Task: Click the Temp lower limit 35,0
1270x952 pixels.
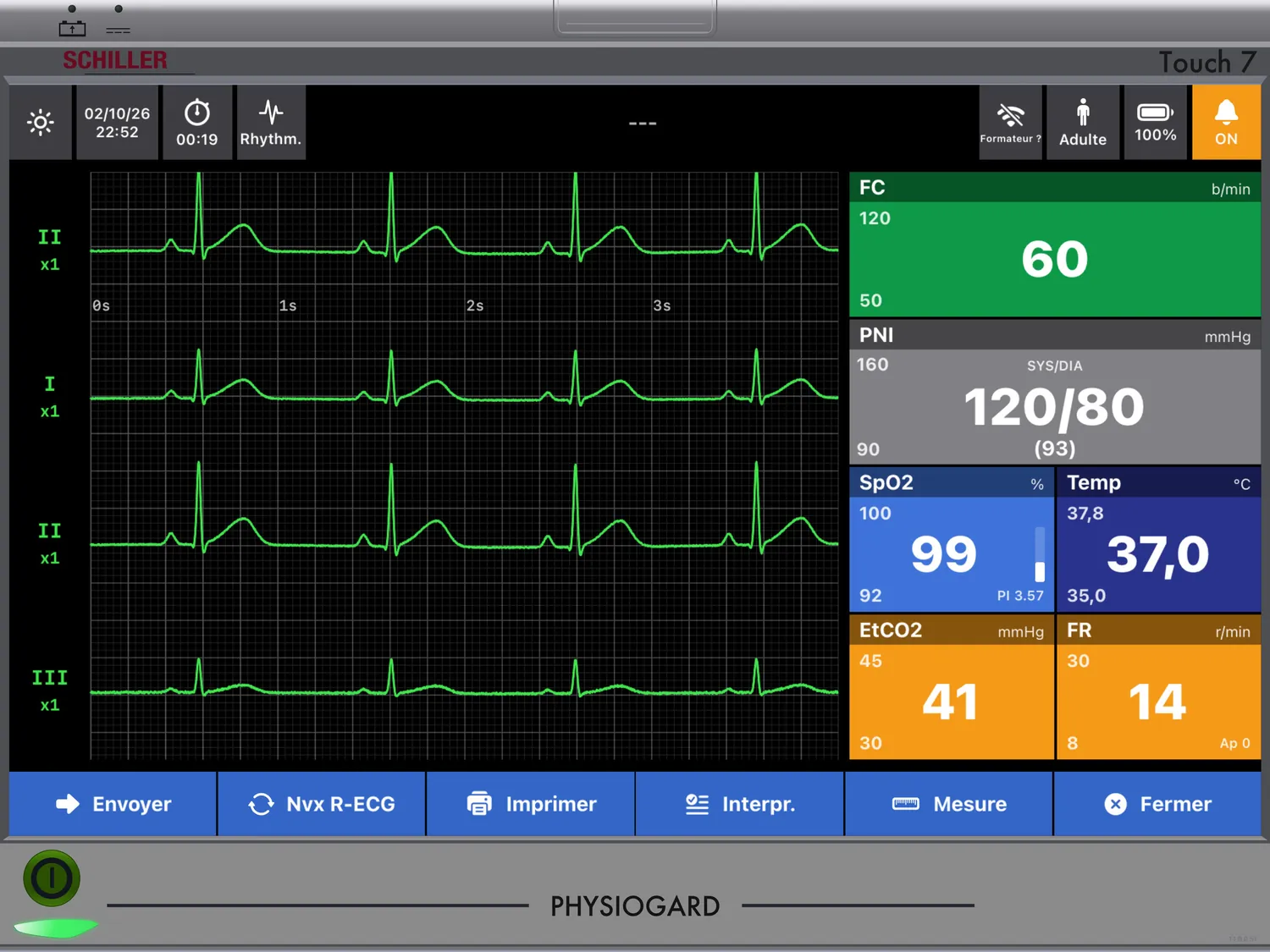Action: 1086,596
